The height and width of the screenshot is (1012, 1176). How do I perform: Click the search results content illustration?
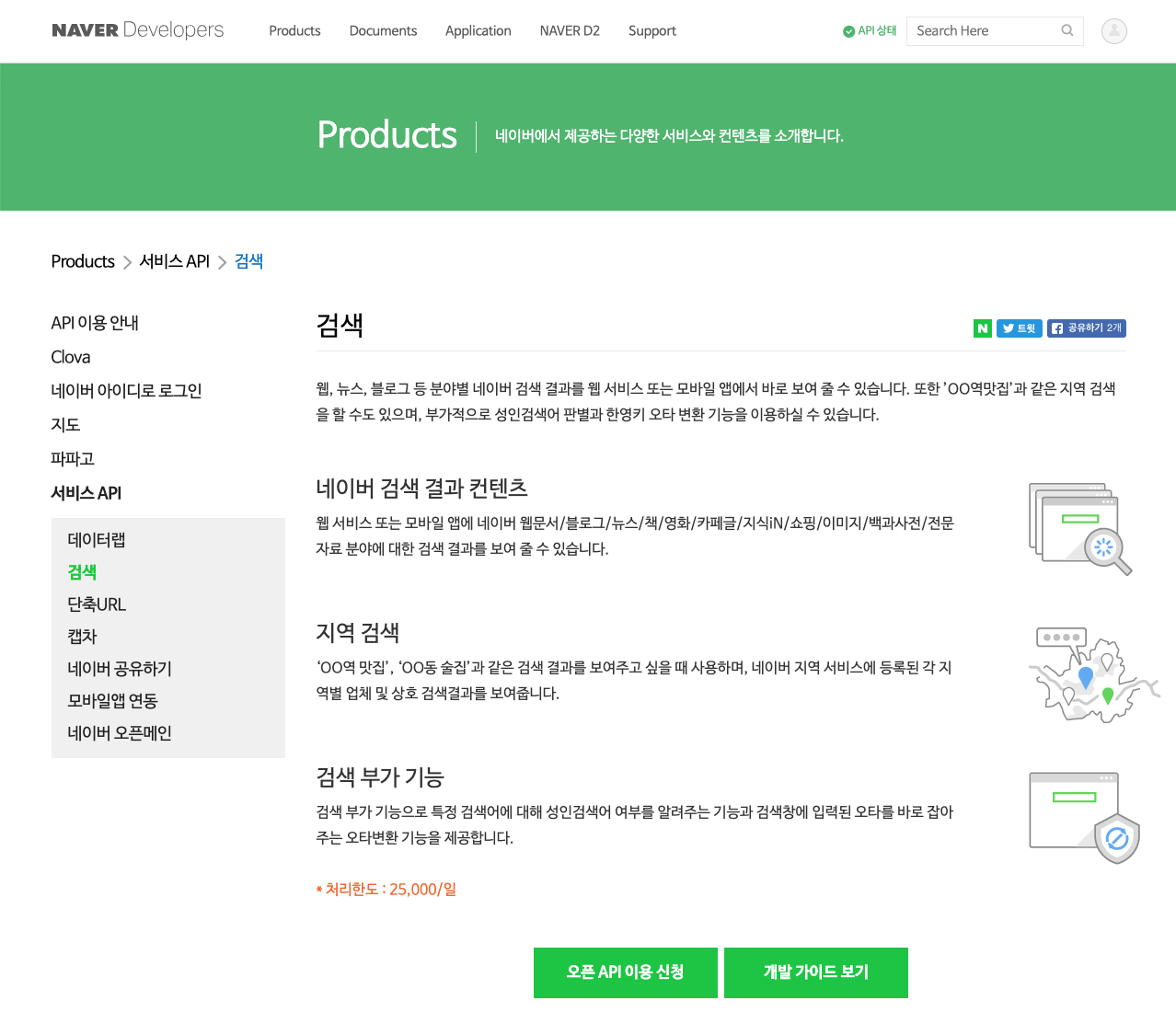pyautogui.click(x=1080, y=529)
